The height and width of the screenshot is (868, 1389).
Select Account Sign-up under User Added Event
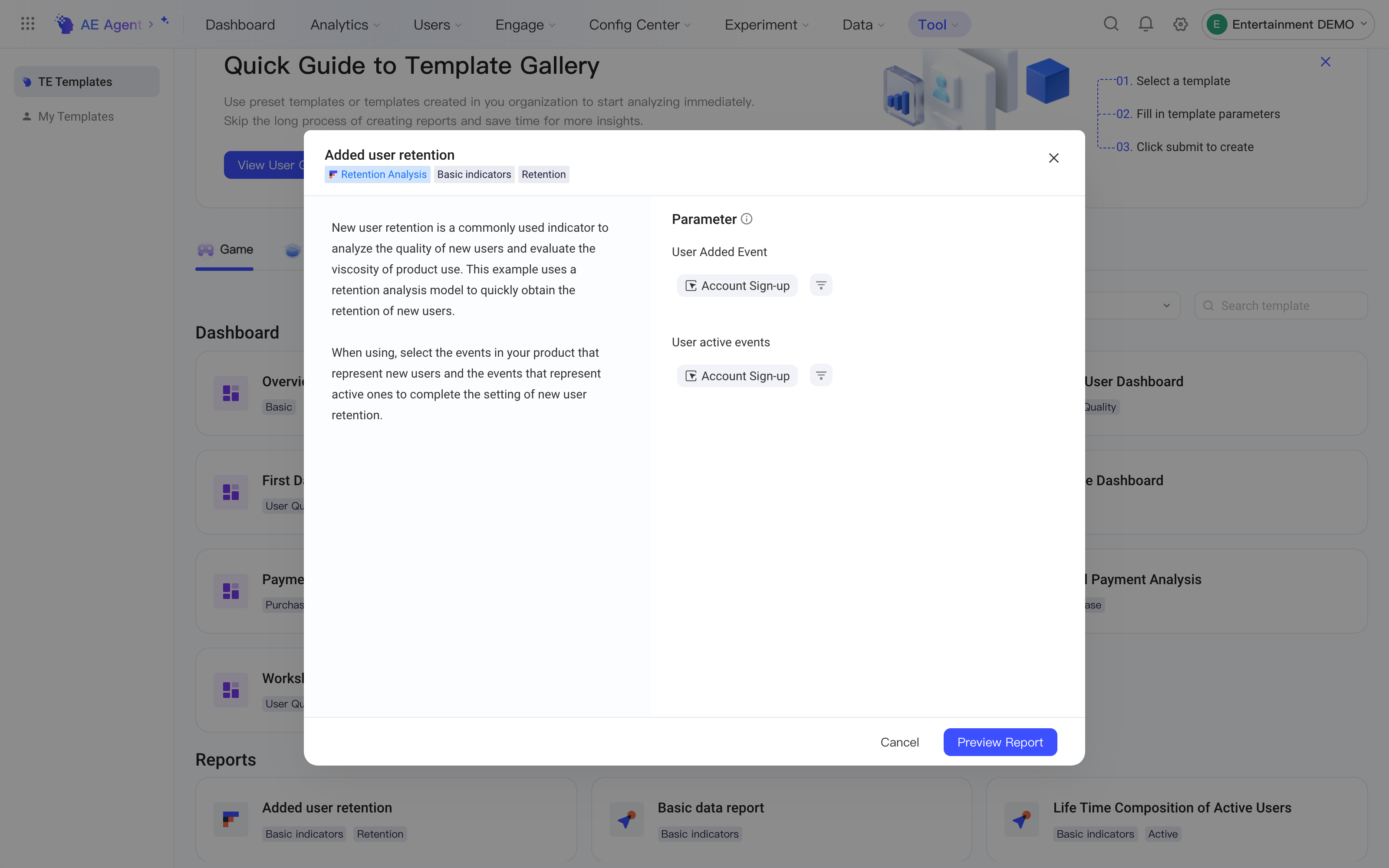737,285
